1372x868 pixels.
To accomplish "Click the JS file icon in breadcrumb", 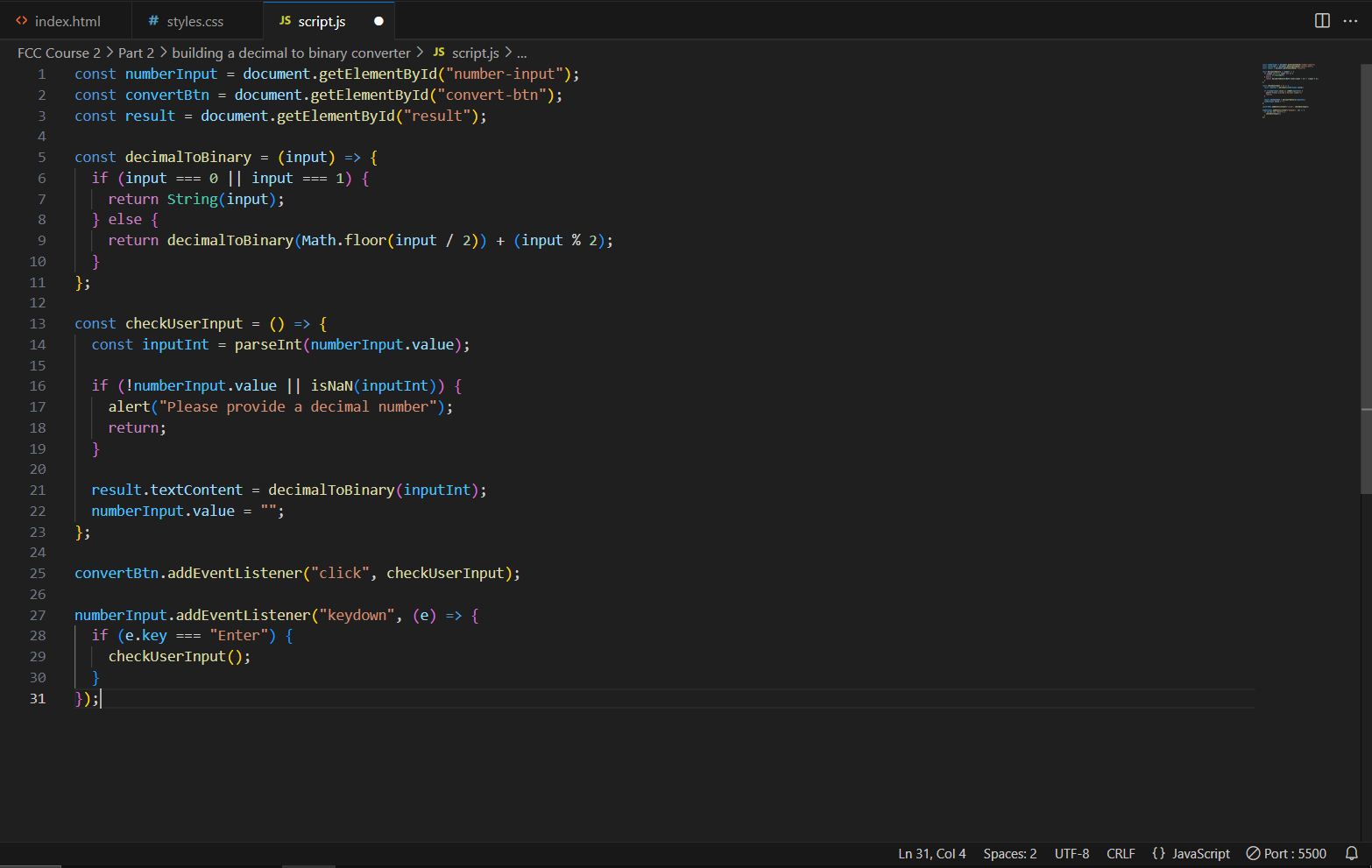I will pyautogui.click(x=439, y=53).
